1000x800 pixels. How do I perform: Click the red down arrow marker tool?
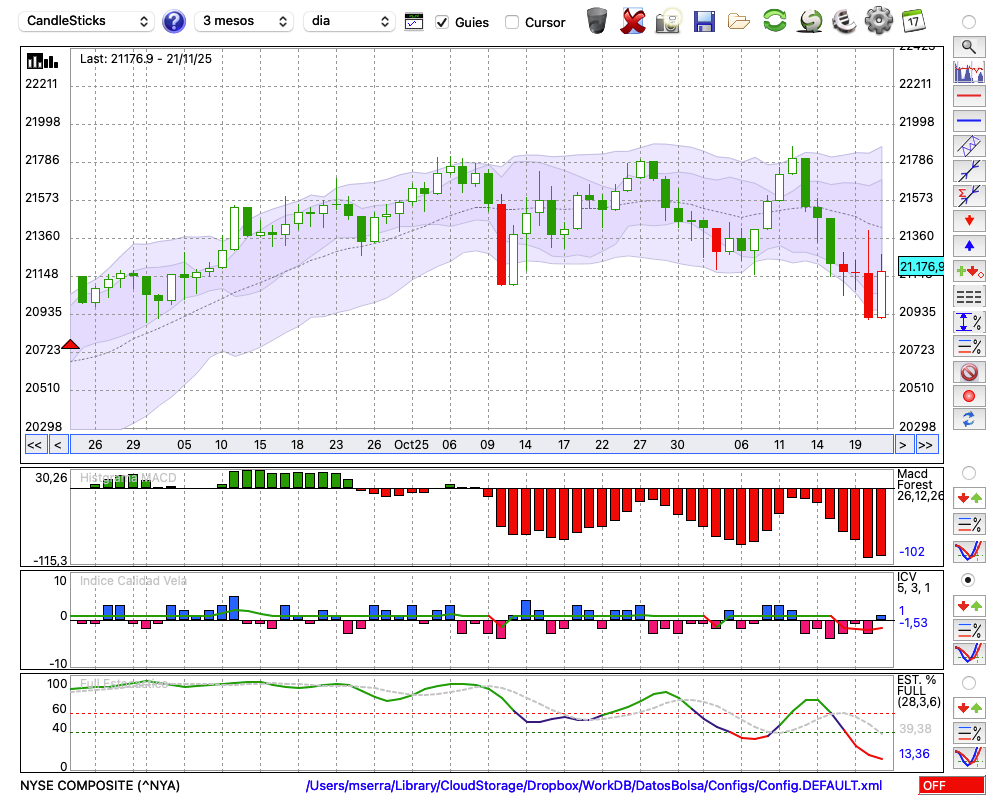(969, 221)
